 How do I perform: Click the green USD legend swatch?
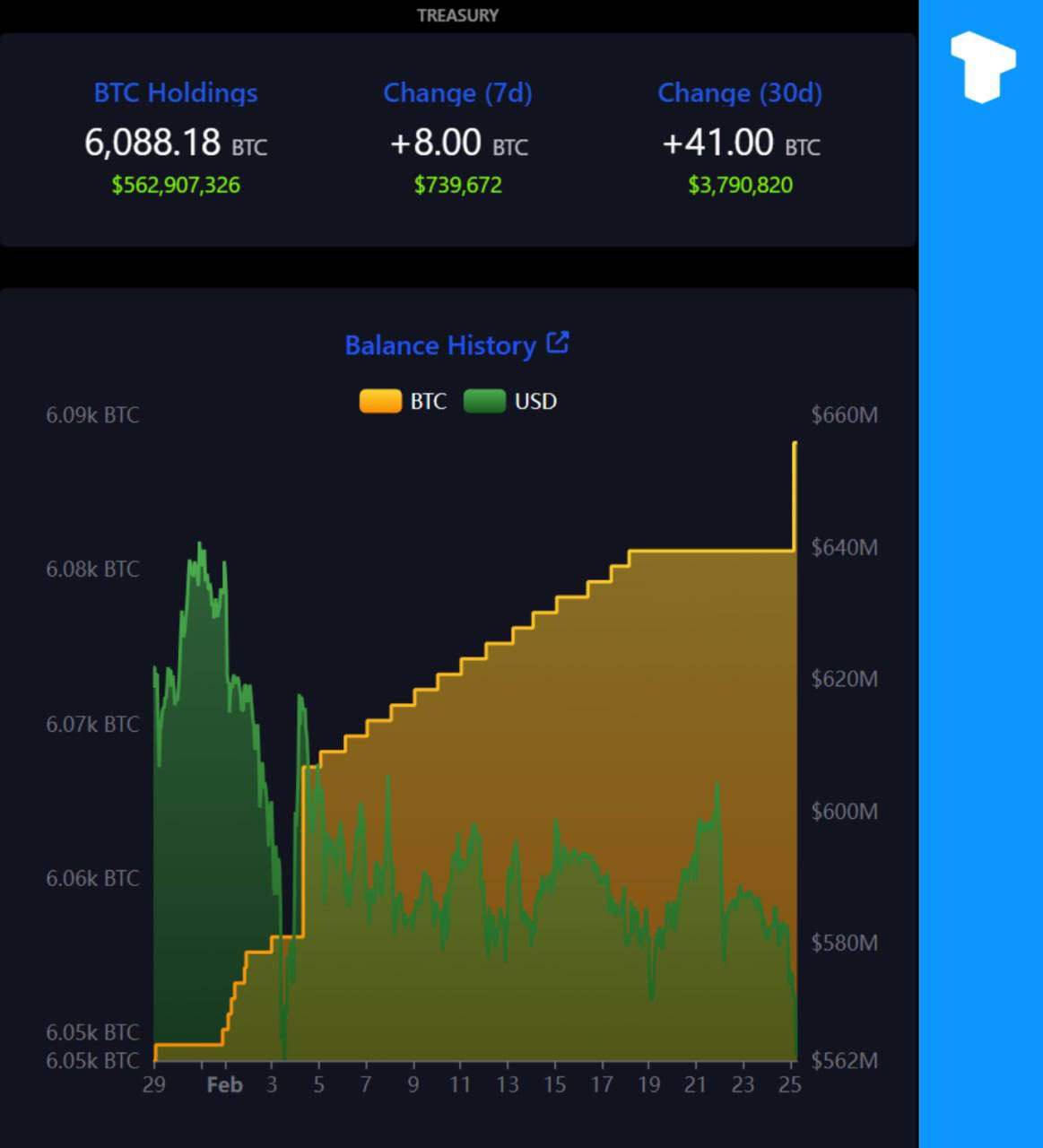[x=484, y=401]
